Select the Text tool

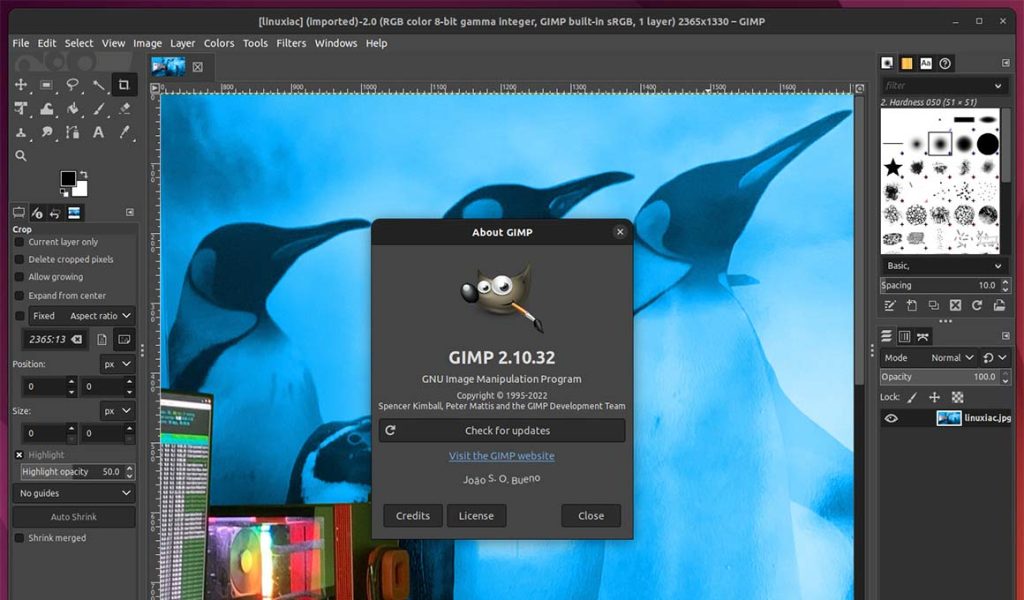99,133
